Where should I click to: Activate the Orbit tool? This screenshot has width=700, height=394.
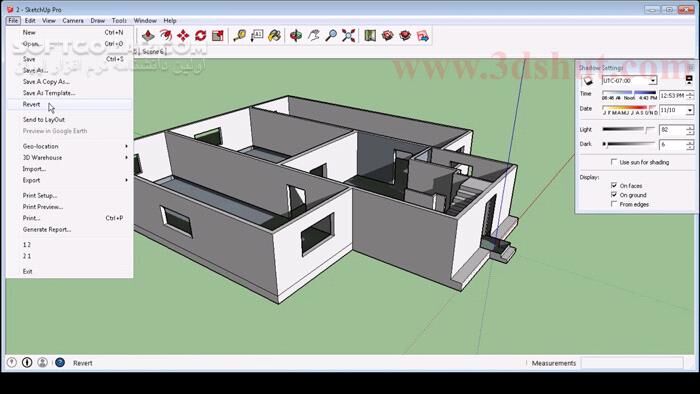point(296,36)
